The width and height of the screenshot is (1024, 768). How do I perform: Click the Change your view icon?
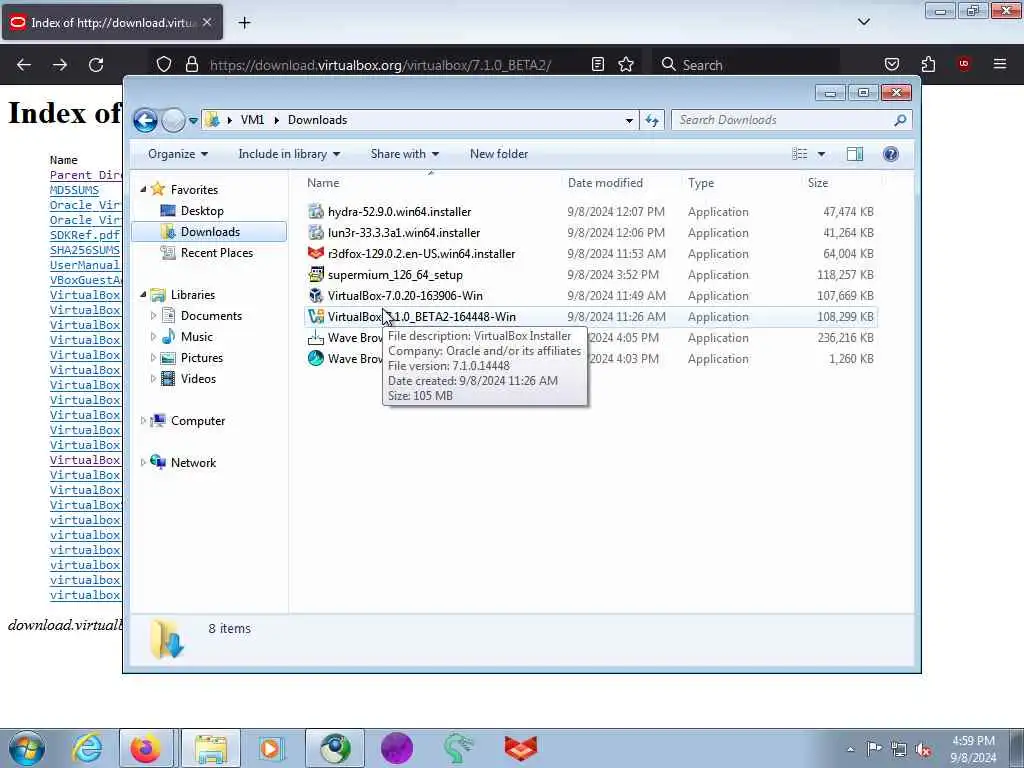800,154
